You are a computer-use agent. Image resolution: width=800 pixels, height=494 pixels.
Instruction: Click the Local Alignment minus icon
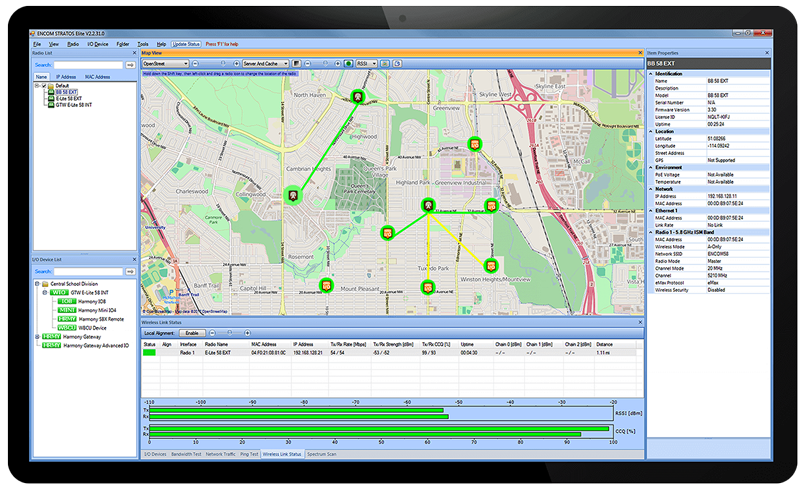point(213,333)
